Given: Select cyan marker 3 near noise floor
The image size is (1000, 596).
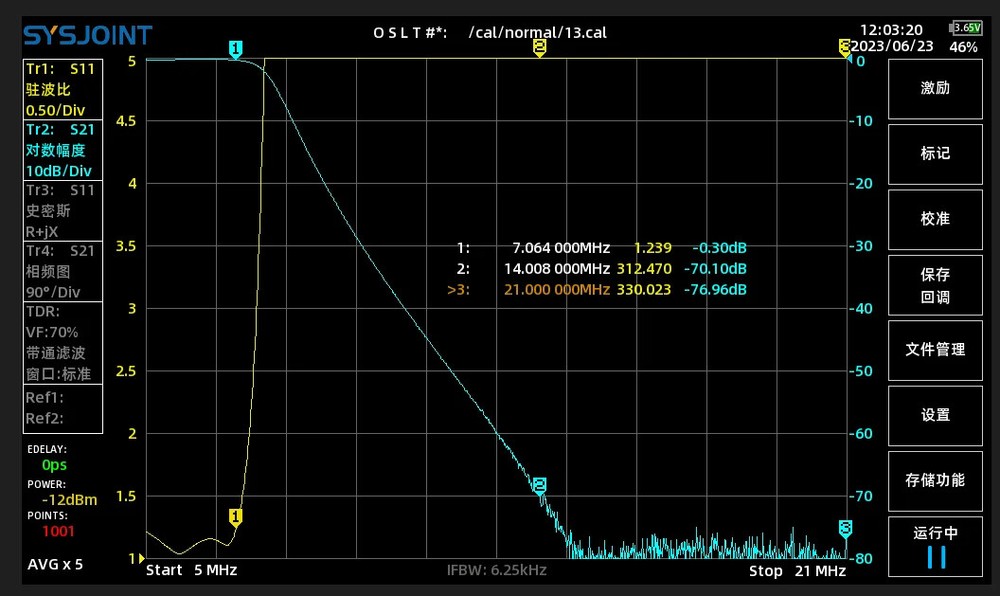Looking at the screenshot, I should (x=845, y=529).
